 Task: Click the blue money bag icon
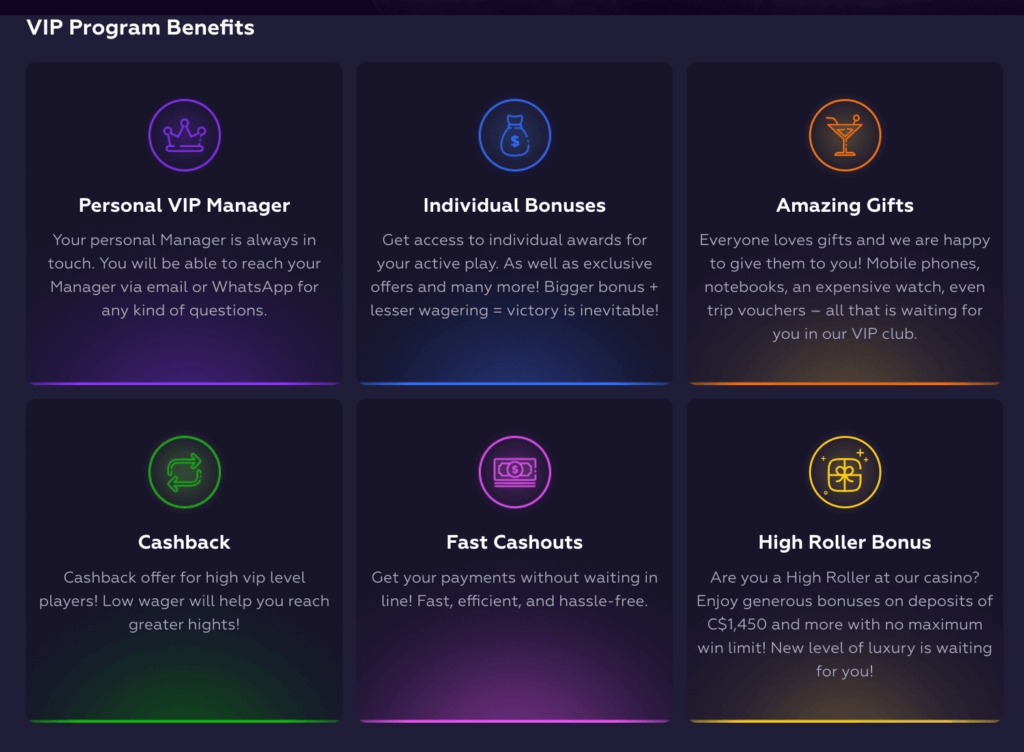coord(514,135)
